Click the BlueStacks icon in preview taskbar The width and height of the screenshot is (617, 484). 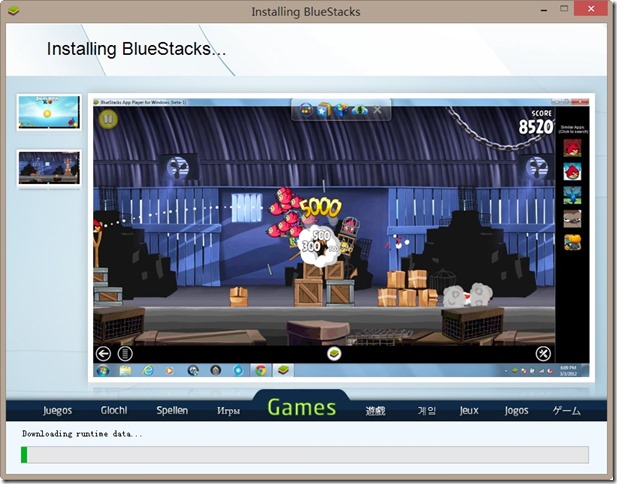click(x=283, y=370)
